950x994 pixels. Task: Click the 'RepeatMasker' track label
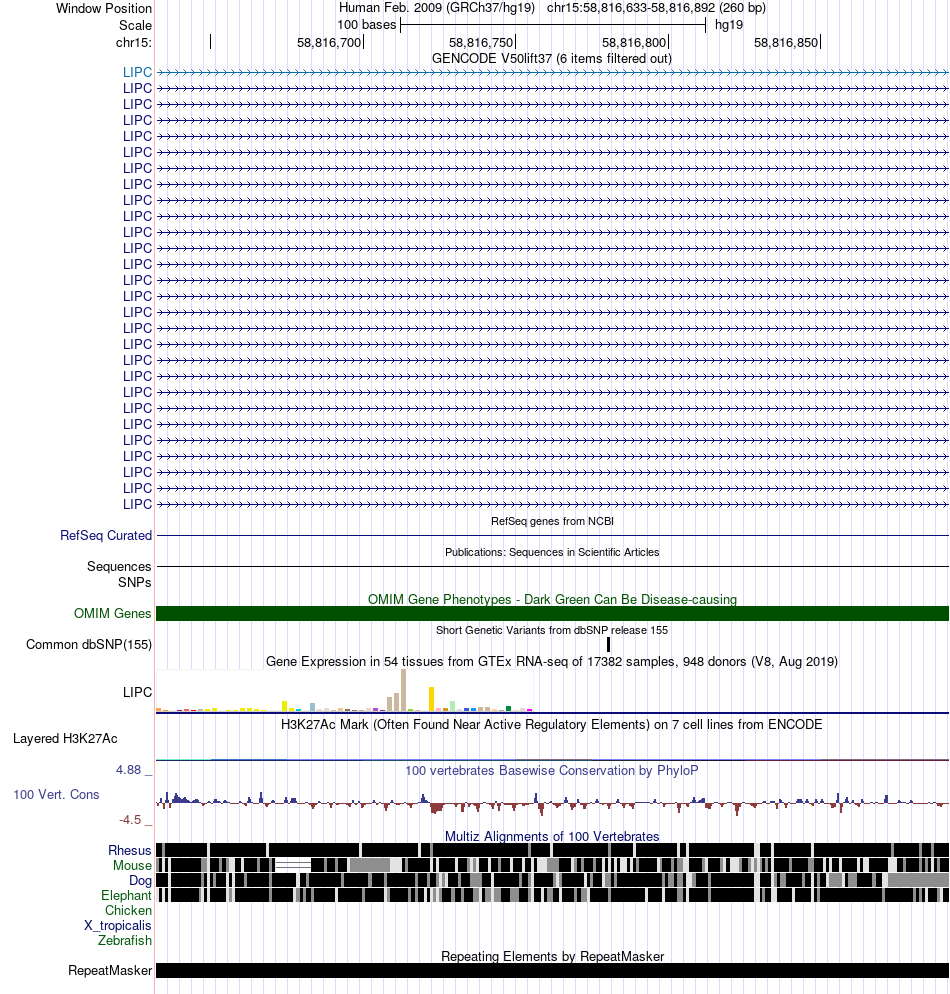110,971
